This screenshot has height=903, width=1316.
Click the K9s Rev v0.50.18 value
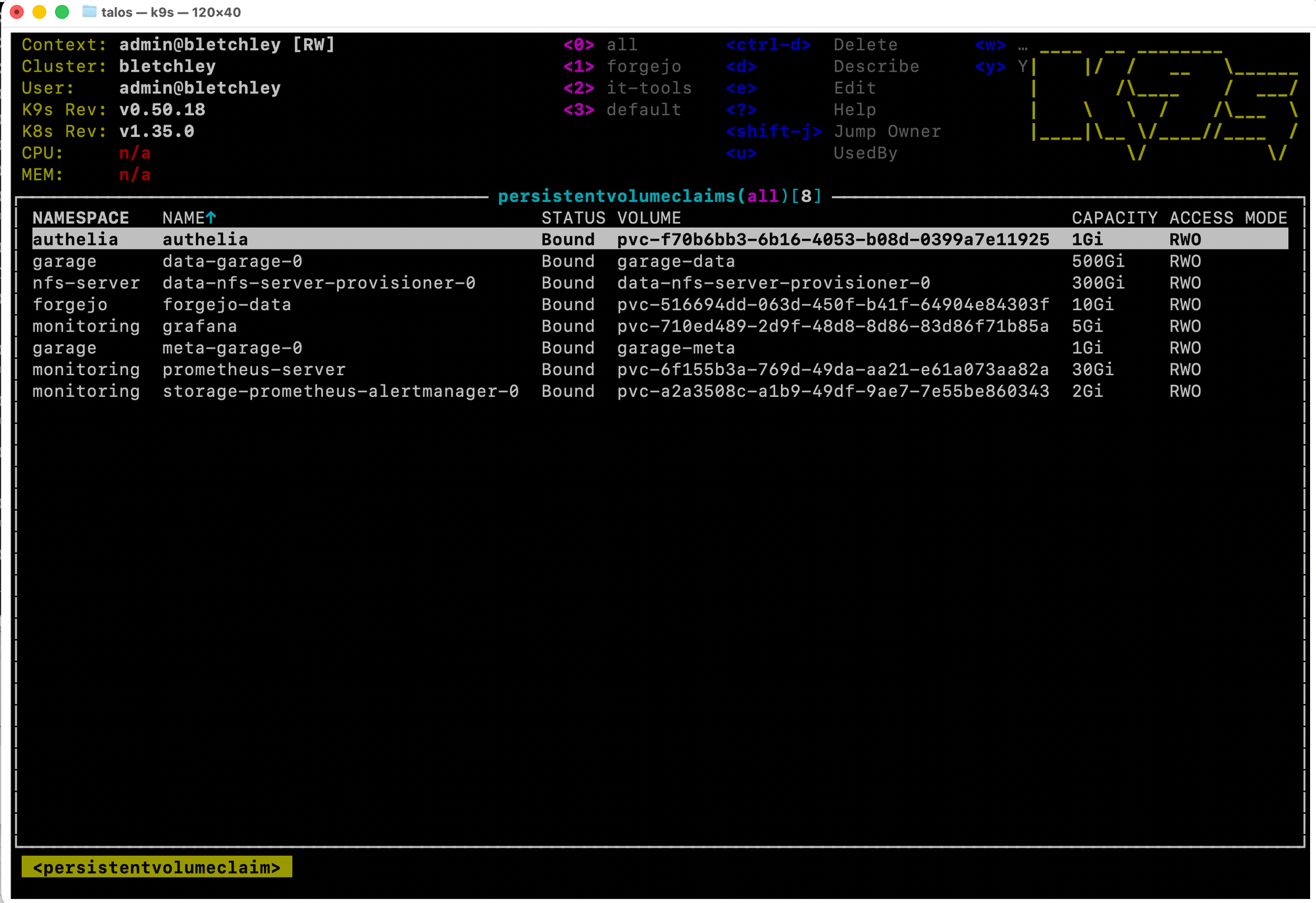tap(162, 110)
